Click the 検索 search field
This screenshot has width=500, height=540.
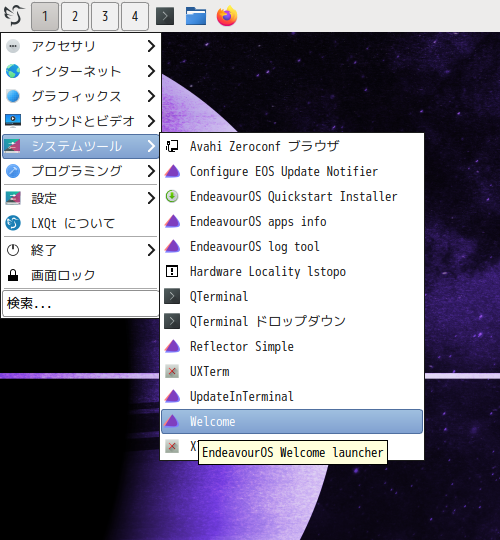[x=81, y=303]
